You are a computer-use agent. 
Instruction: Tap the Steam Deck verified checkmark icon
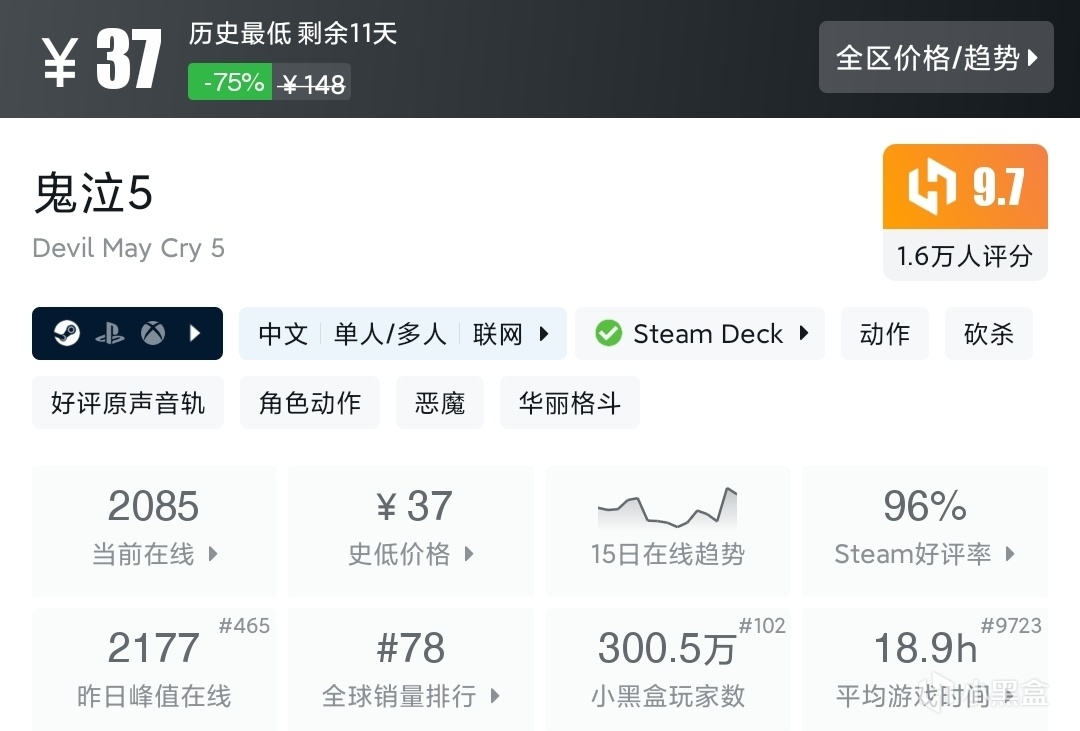pos(608,333)
